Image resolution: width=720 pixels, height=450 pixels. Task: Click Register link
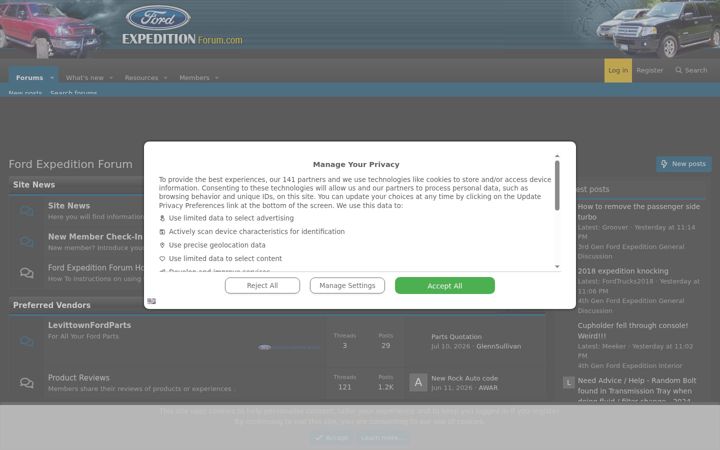650,70
